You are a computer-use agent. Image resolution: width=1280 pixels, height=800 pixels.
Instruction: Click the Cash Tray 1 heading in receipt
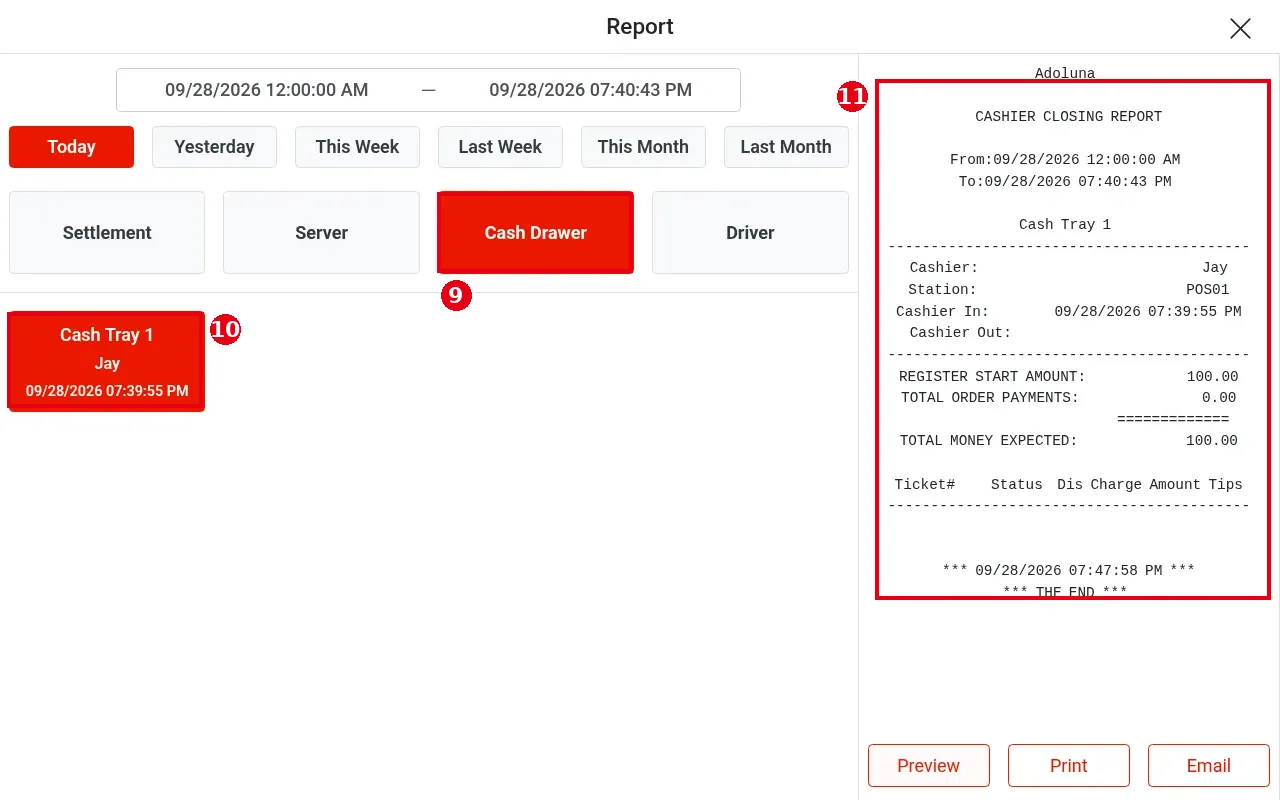(x=1065, y=225)
